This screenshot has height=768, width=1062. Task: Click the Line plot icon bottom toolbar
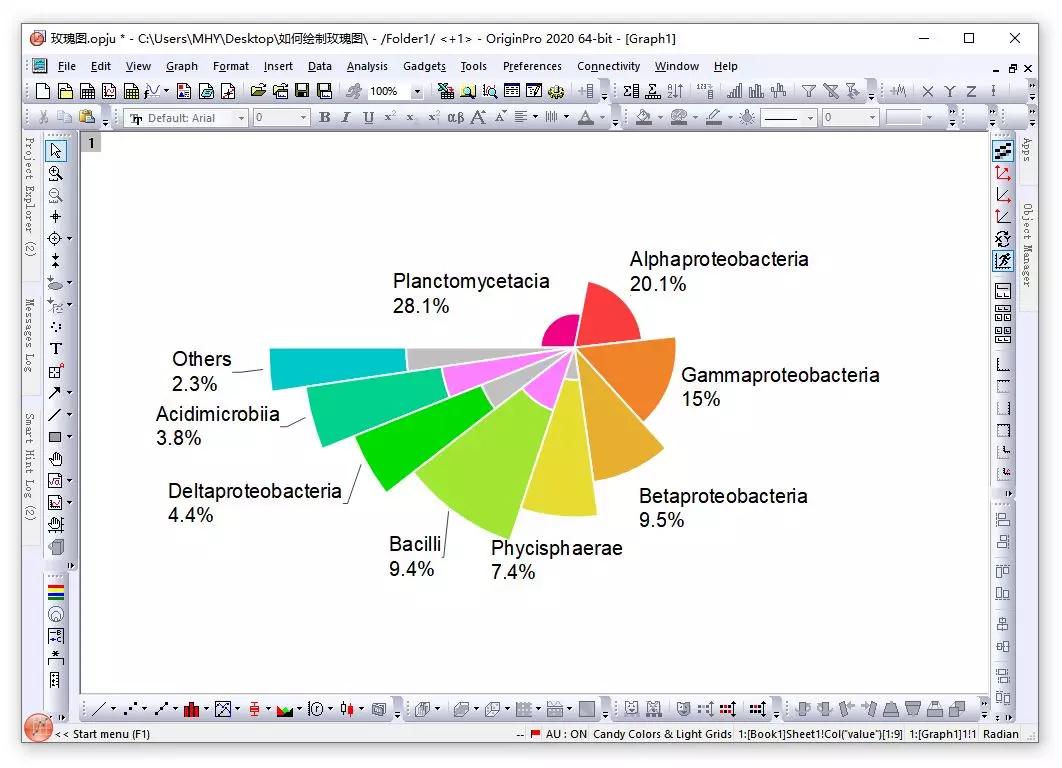click(99, 709)
